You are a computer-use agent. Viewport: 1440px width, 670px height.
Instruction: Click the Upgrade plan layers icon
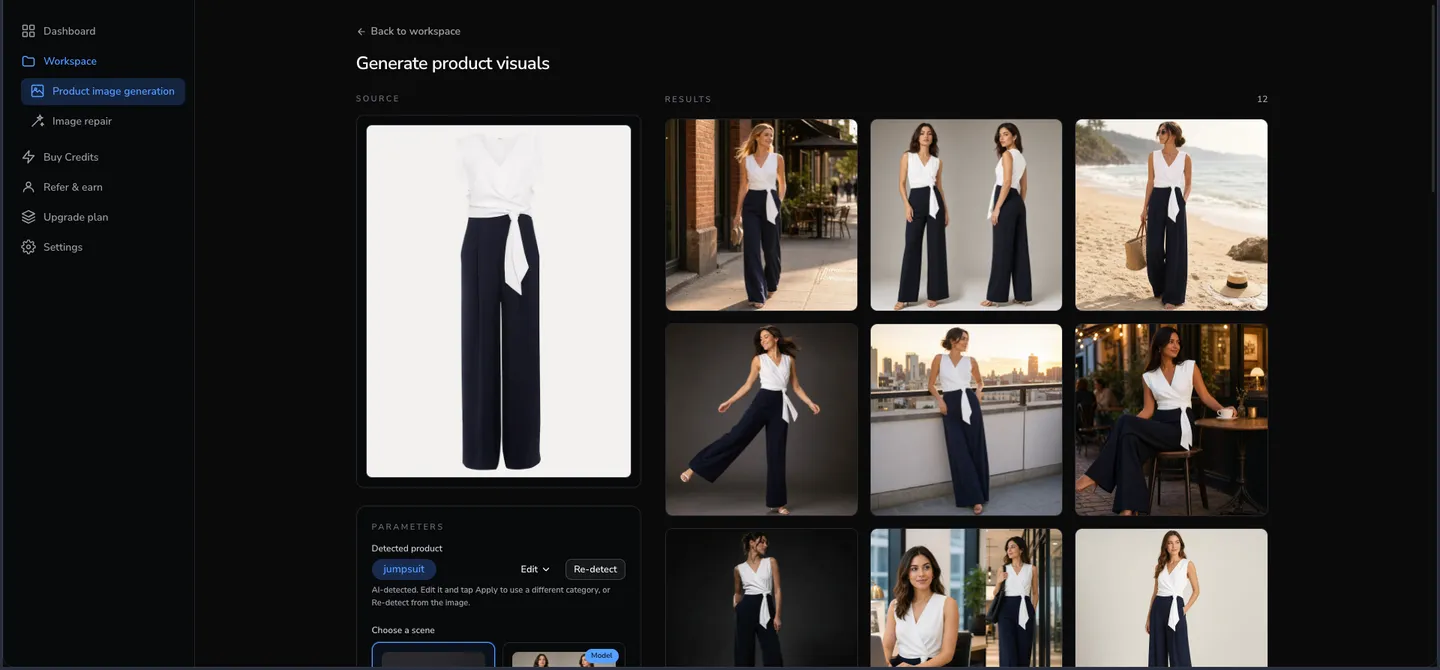tap(28, 217)
